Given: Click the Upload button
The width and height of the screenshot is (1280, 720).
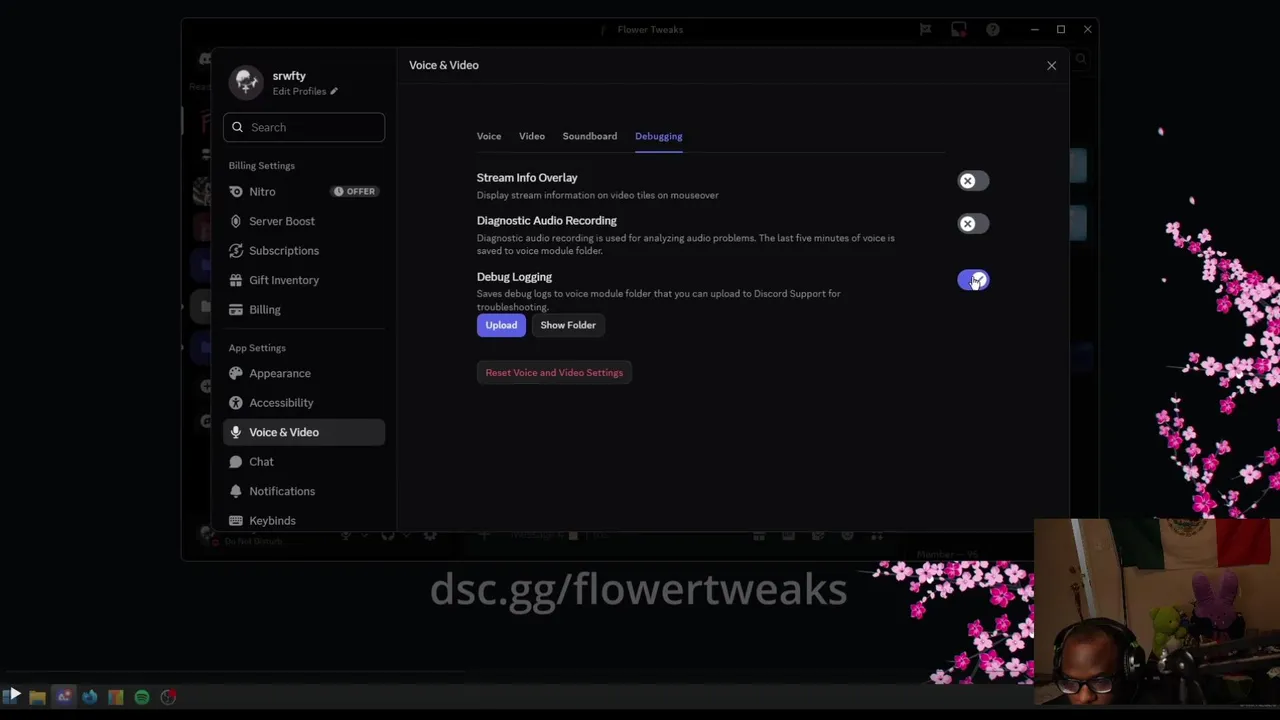Looking at the screenshot, I should (501, 325).
